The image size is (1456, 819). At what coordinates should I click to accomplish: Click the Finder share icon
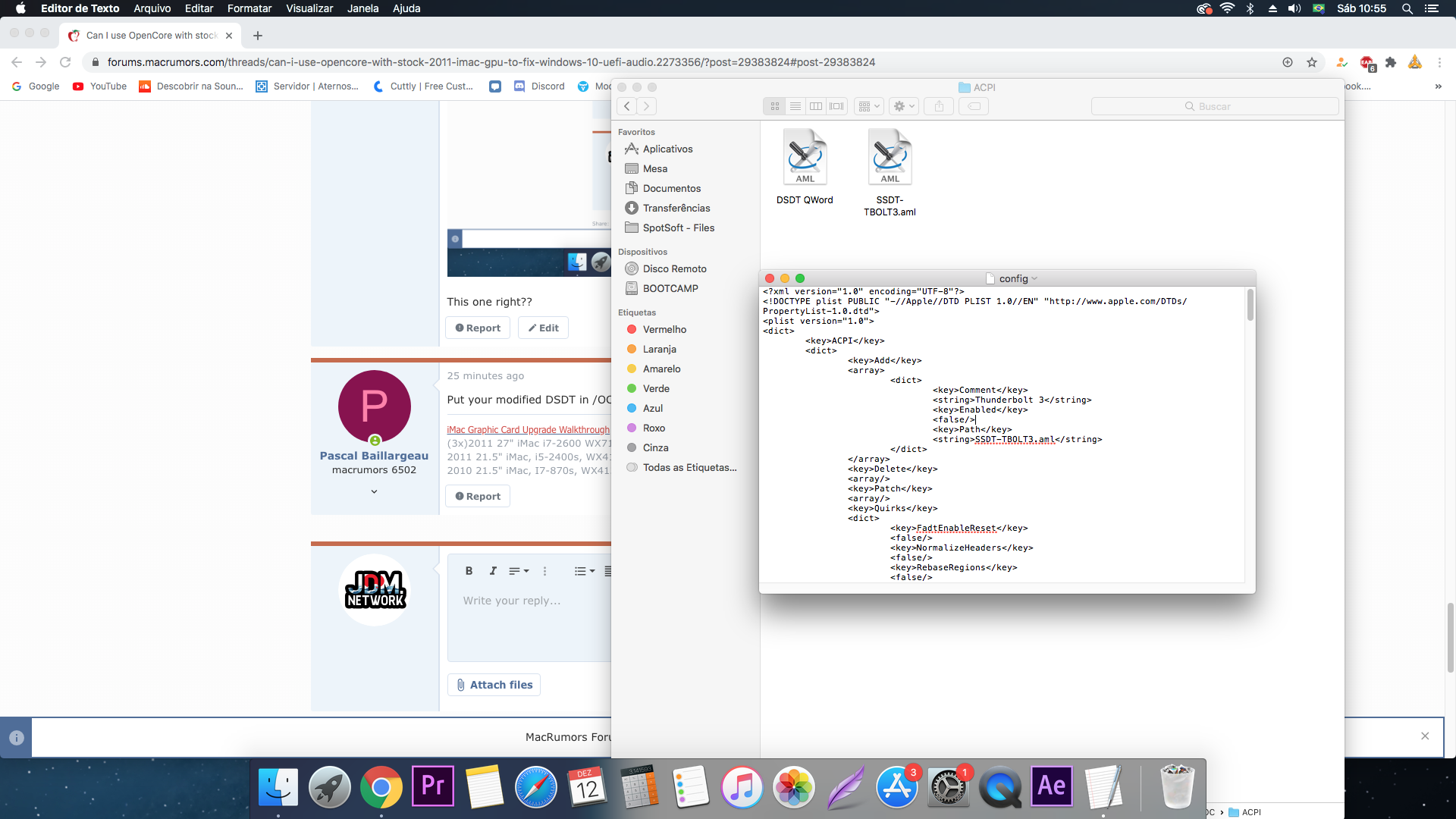pyautogui.click(x=939, y=106)
